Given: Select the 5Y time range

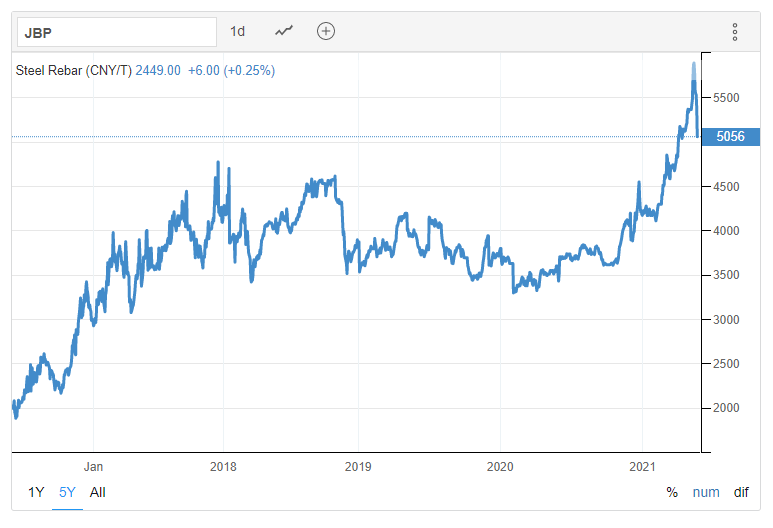Looking at the screenshot, I should [67, 492].
